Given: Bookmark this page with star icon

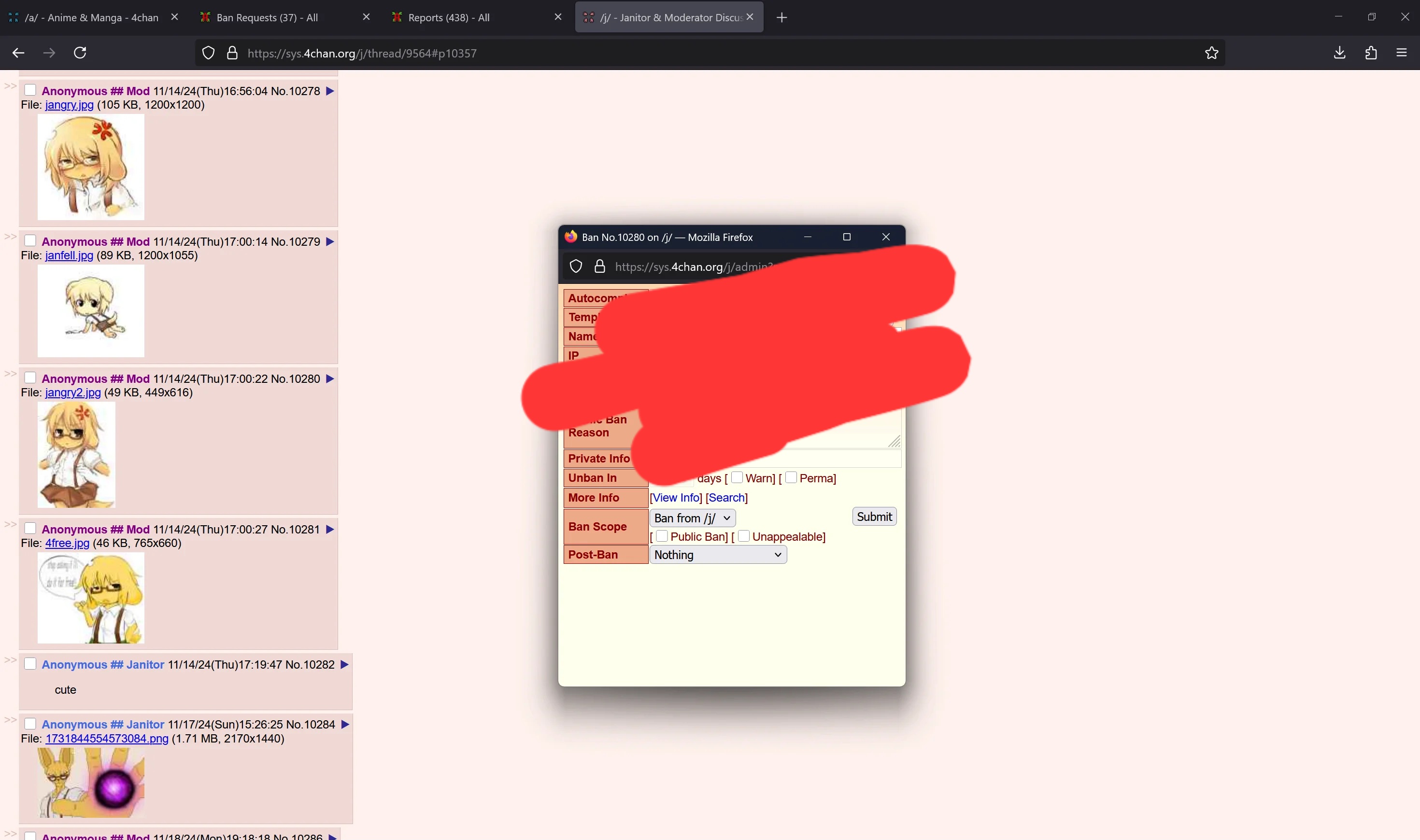Looking at the screenshot, I should [x=1211, y=53].
